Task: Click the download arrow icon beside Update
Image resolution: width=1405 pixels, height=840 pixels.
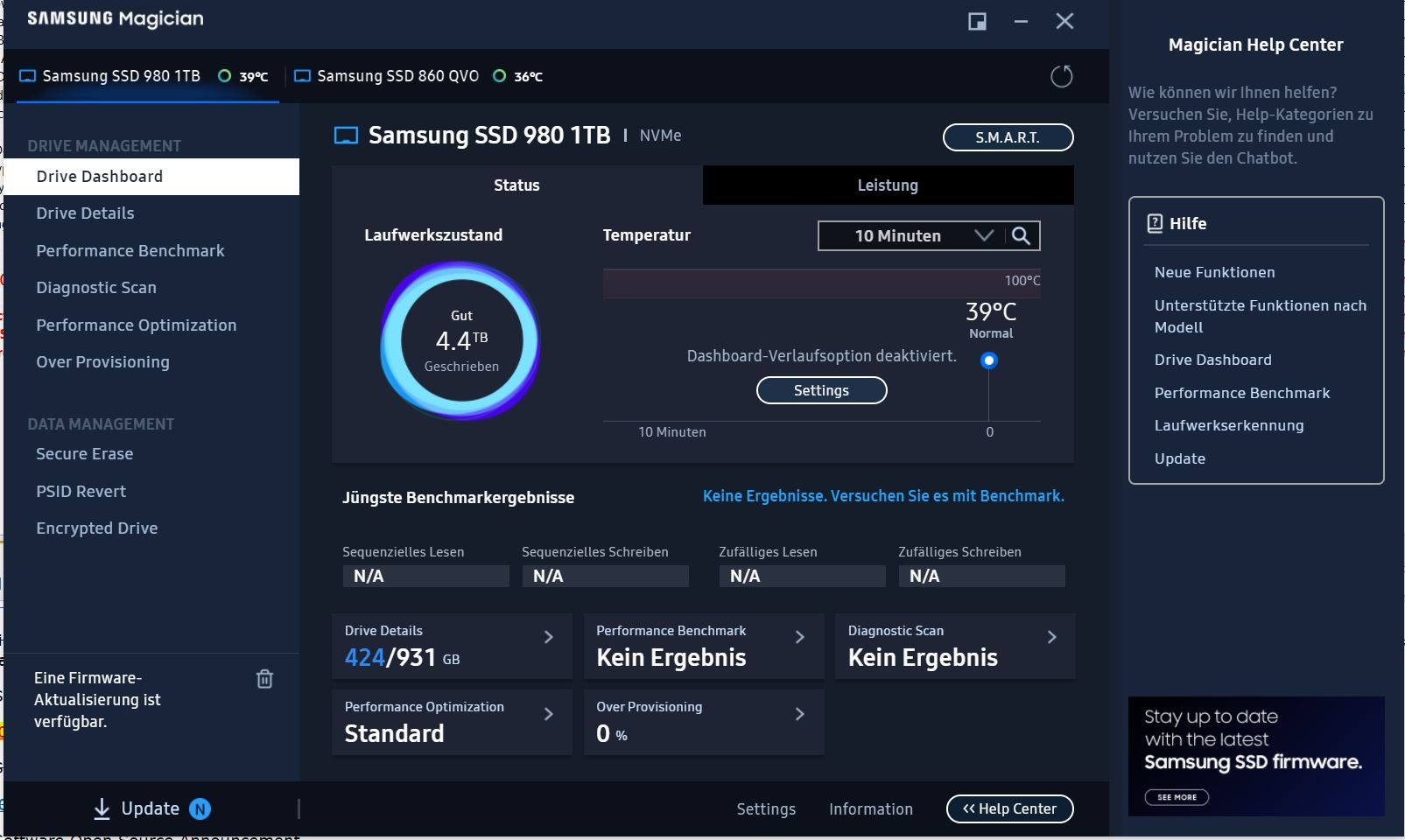Action: [102, 808]
